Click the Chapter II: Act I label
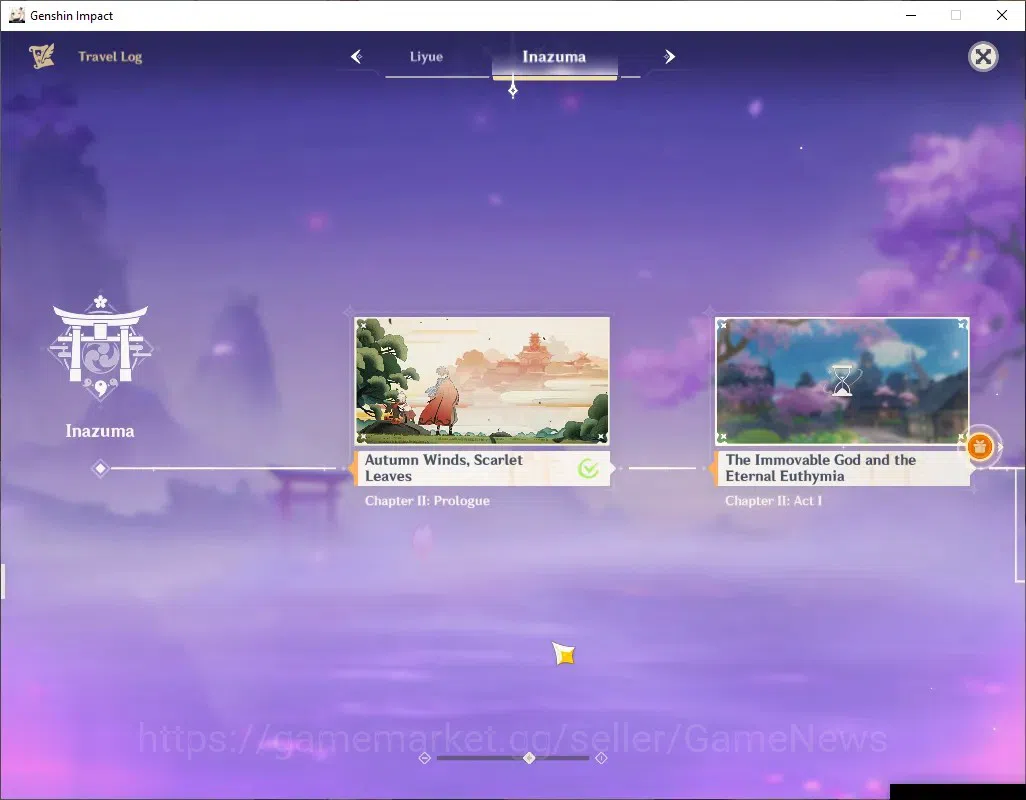1026x800 pixels. (x=773, y=501)
